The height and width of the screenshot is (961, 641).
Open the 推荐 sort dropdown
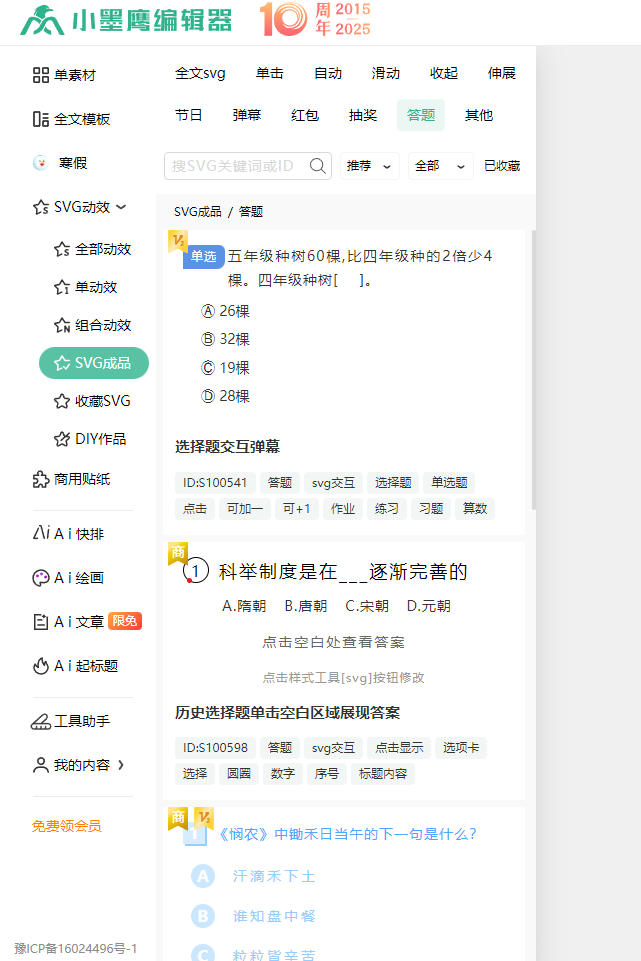tap(370, 166)
